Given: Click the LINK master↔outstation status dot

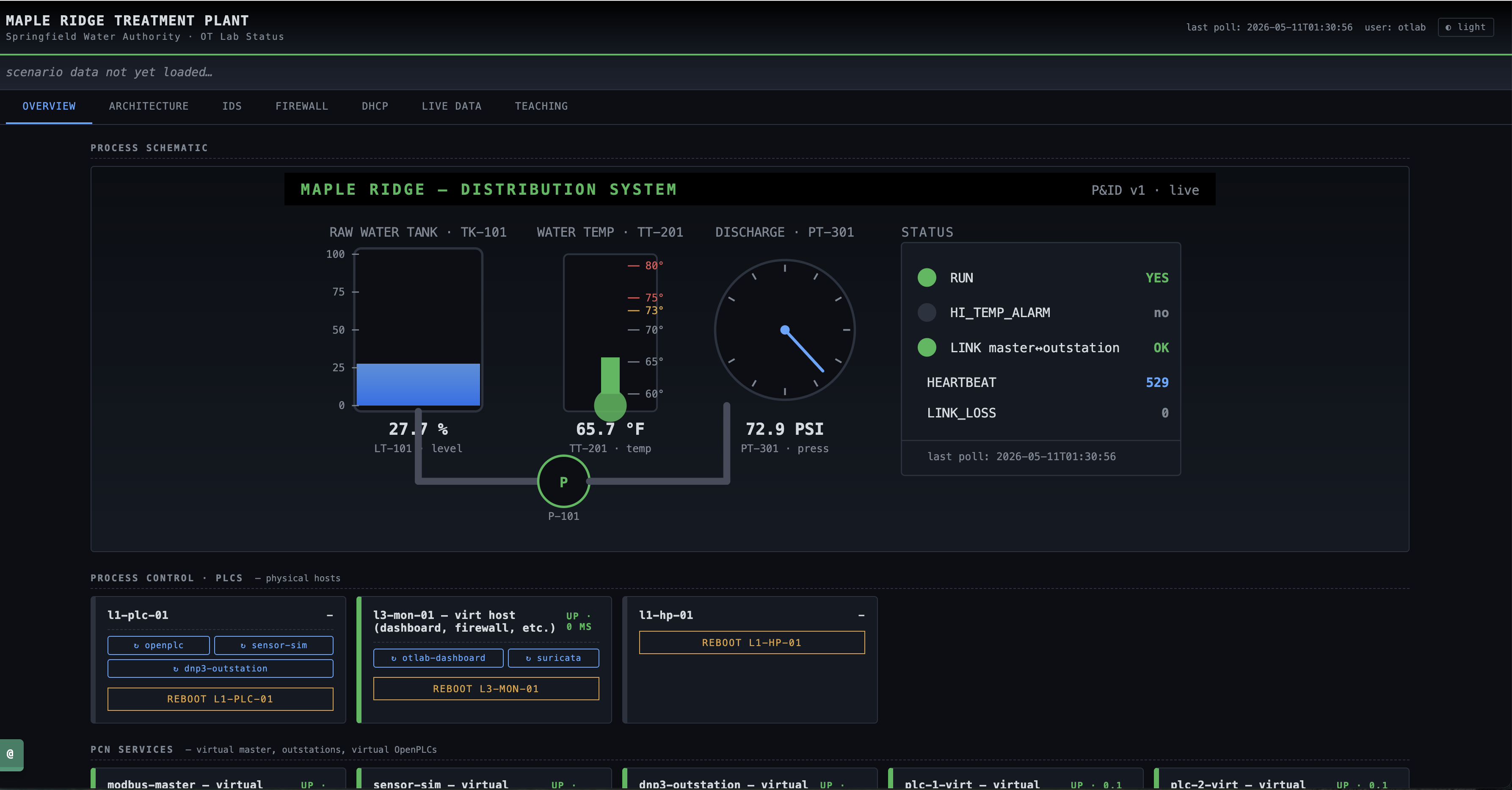Looking at the screenshot, I should (x=927, y=348).
